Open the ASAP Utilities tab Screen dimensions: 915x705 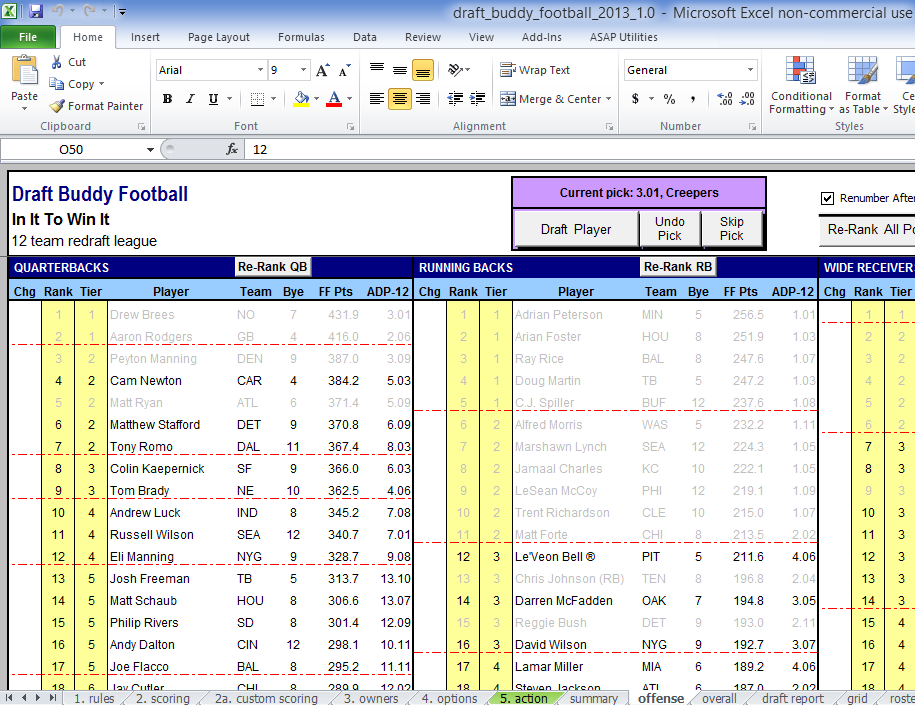click(x=623, y=37)
